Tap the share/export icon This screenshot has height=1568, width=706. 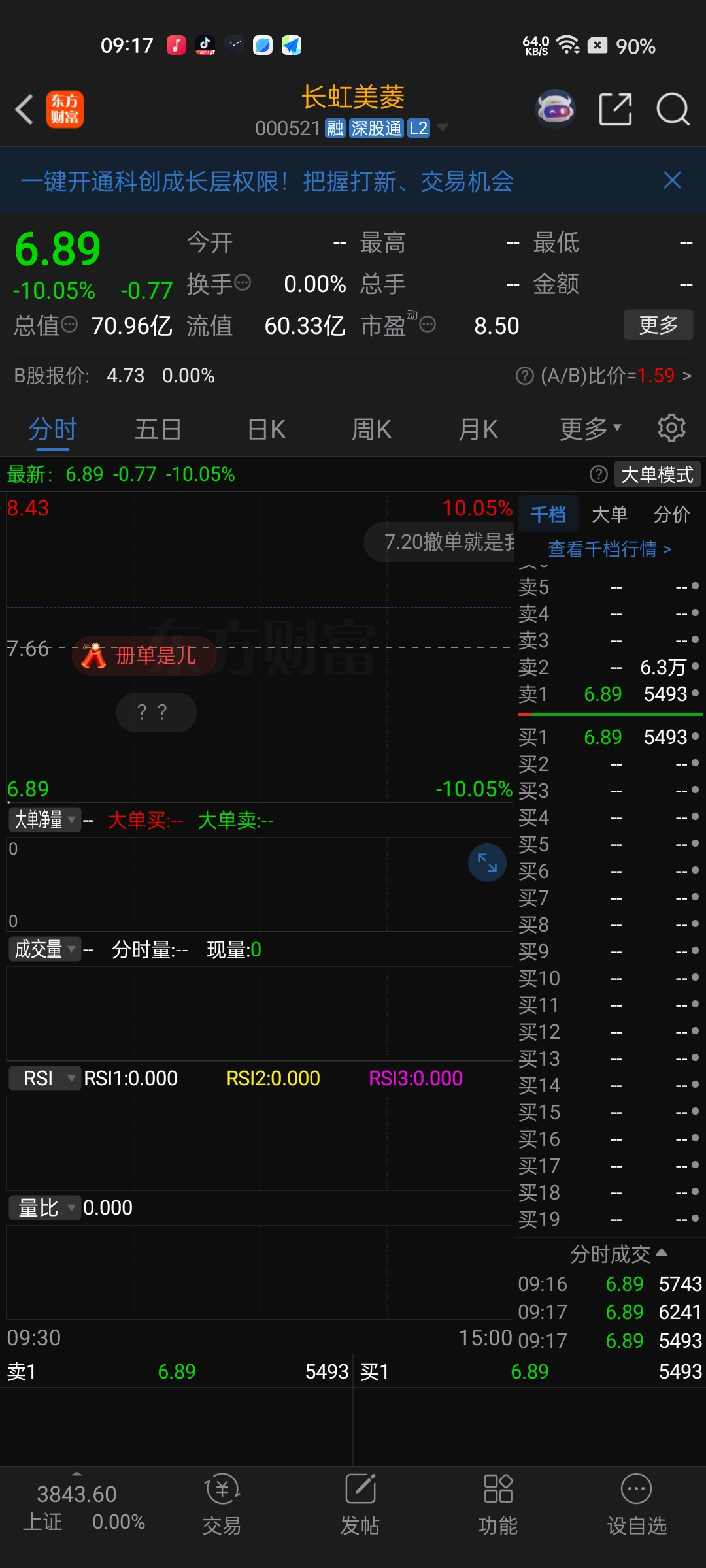[x=615, y=109]
